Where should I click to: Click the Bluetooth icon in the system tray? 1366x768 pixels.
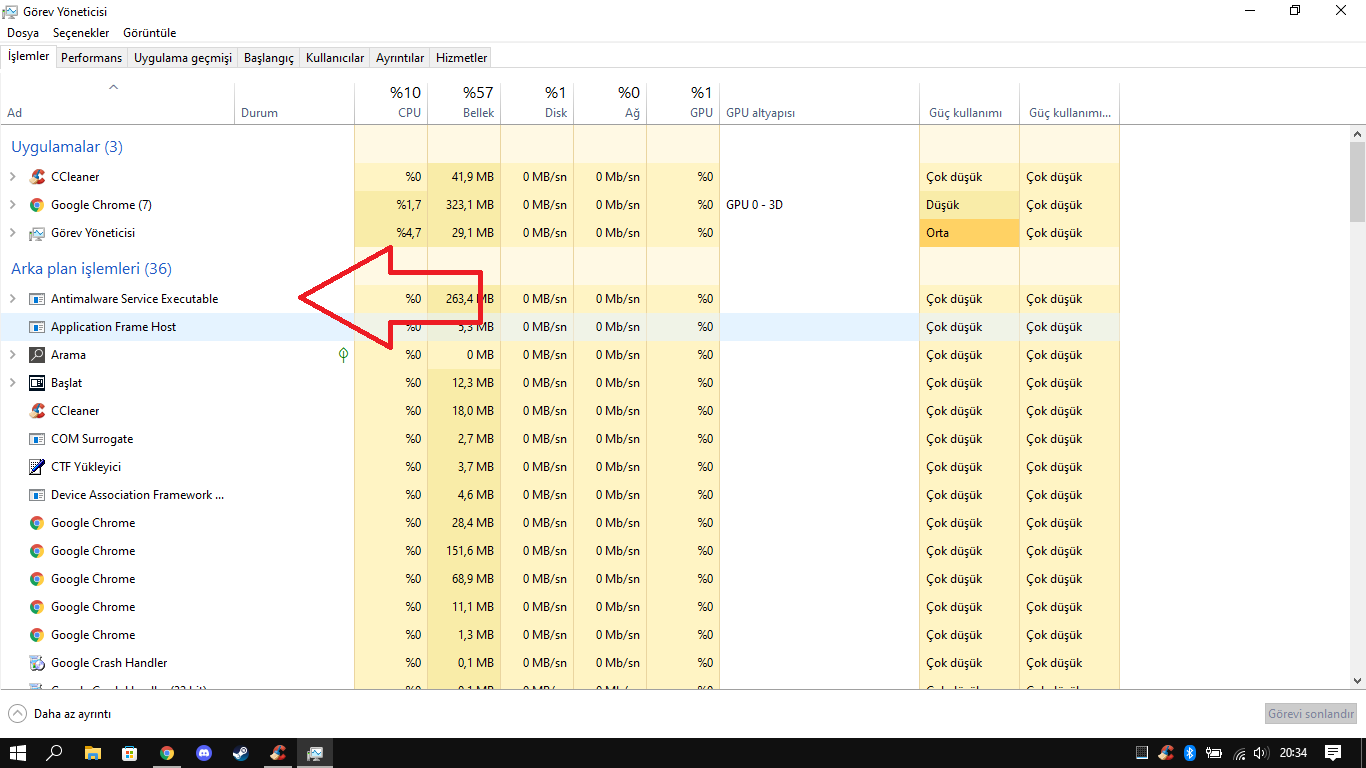[x=1190, y=753]
